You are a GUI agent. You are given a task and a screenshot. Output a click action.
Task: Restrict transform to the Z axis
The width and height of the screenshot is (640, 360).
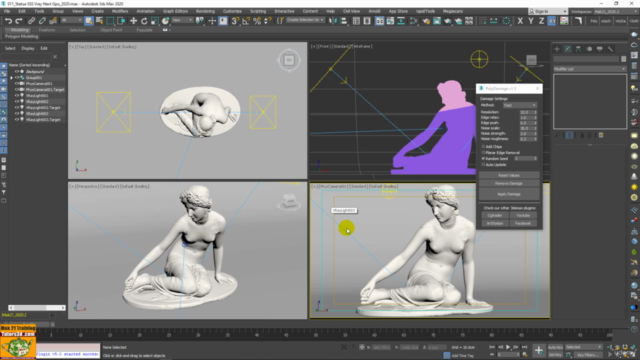(541, 21)
